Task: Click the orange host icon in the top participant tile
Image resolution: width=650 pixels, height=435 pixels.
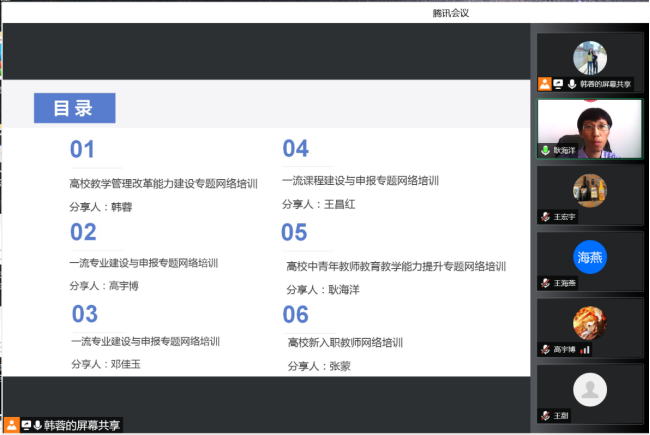Action: tap(545, 84)
